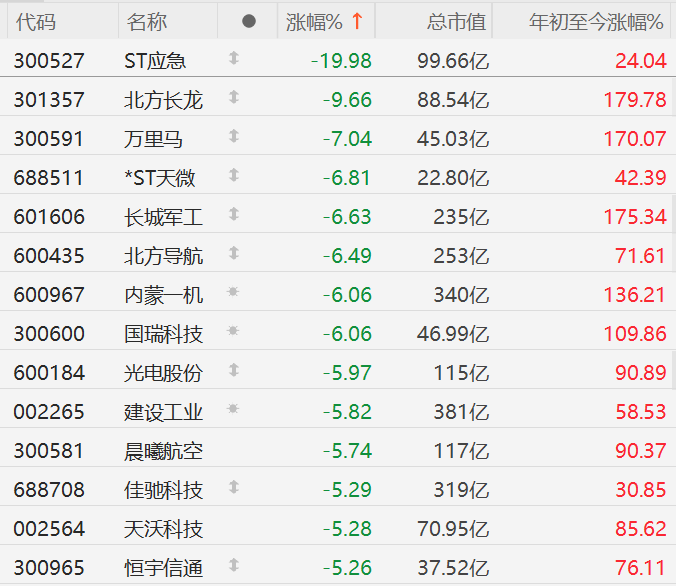This screenshot has width=676, height=586.
Task: Click the -9.66 change value
Action: click(347, 100)
